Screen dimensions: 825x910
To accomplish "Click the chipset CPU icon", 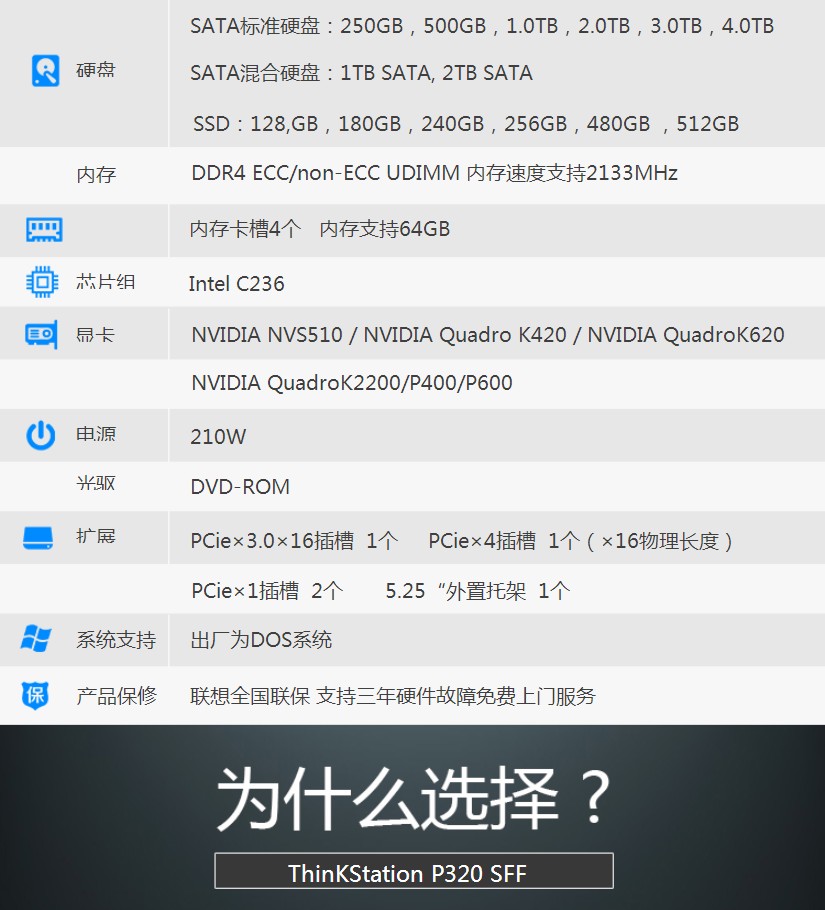I will 42,282.
